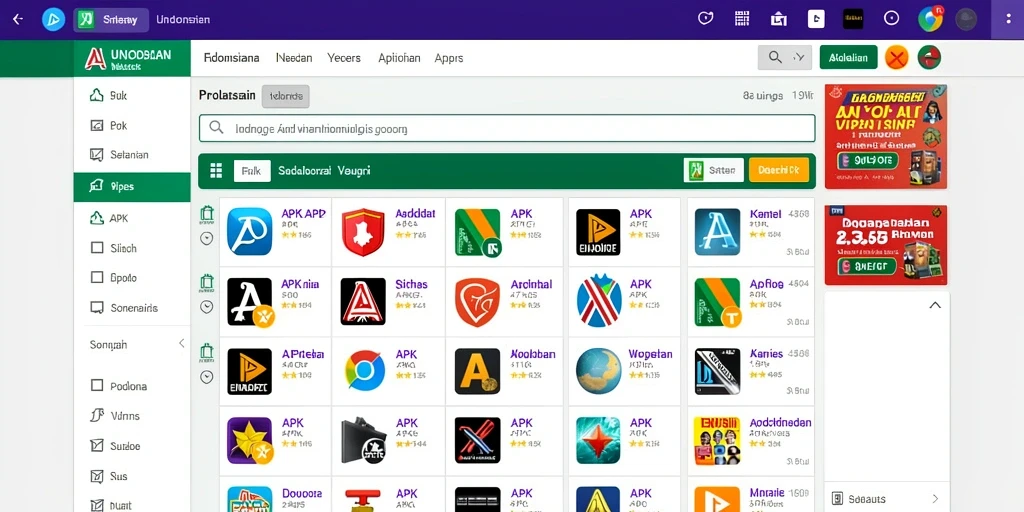
Task: Select the Fnlk tab in green bar
Action: coord(251,171)
